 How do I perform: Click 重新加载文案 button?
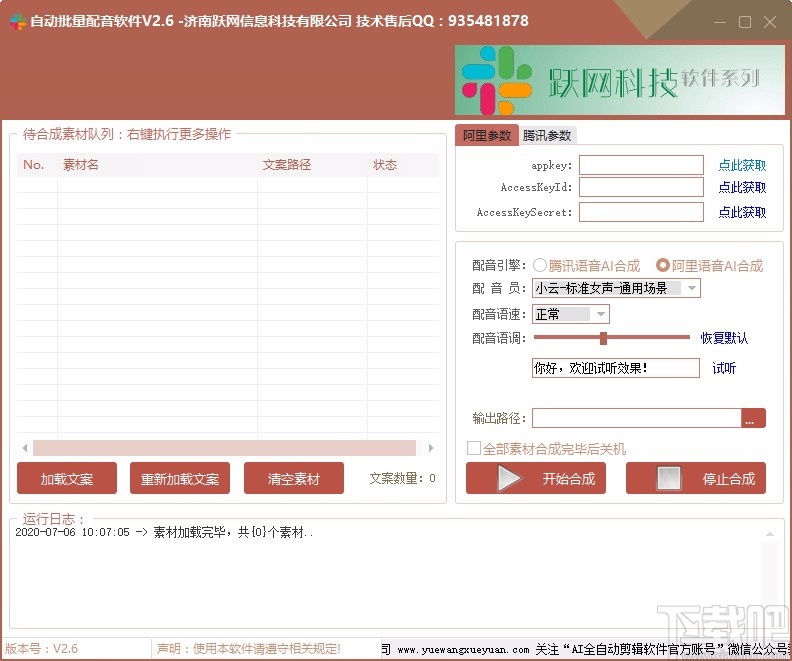(180, 478)
